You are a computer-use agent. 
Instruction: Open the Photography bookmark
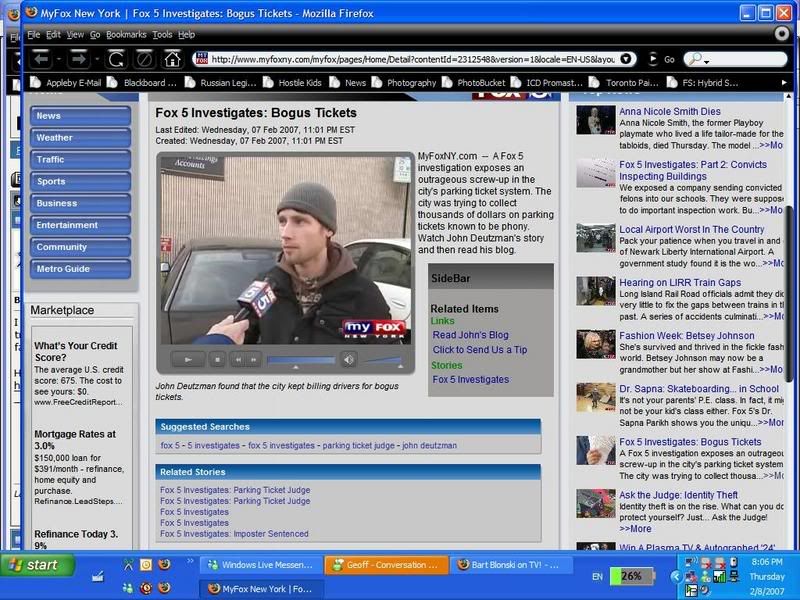click(x=404, y=83)
